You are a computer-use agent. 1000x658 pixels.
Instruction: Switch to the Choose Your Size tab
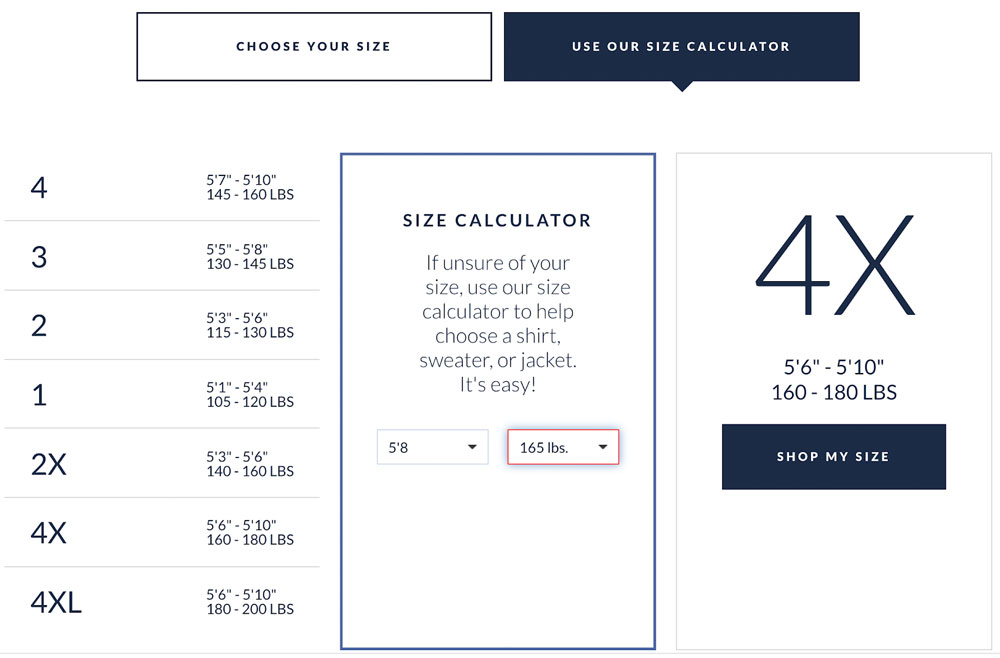(x=313, y=46)
